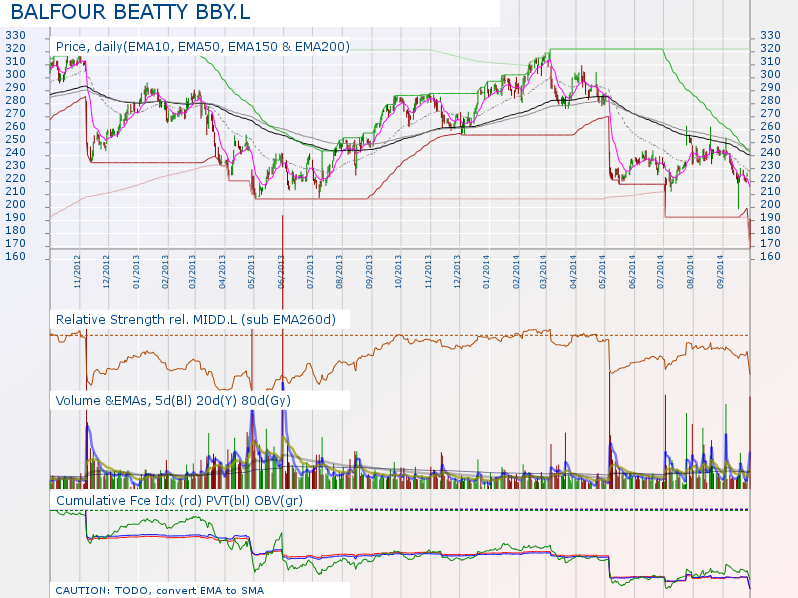Image resolution: width=798 pixels, height=598 pixels.
Task: Click the 06/2014 date axis label
Action: pos(632,272)
